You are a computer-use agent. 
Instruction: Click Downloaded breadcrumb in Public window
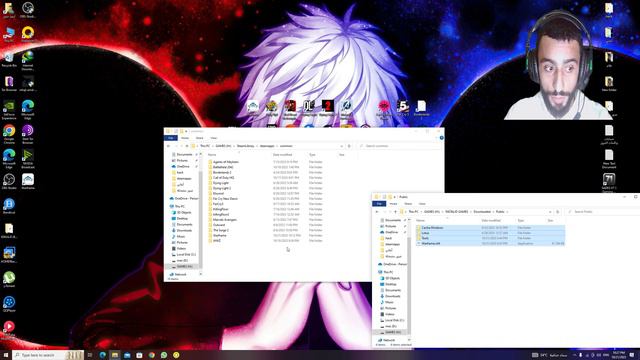click(482, 211)
